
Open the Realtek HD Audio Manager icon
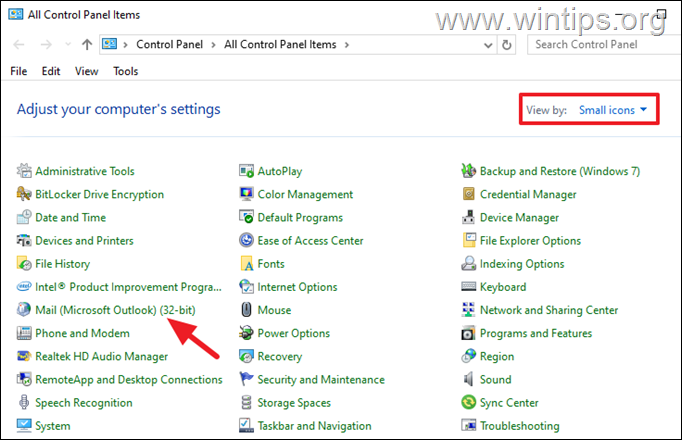click(x=24, y=356)
